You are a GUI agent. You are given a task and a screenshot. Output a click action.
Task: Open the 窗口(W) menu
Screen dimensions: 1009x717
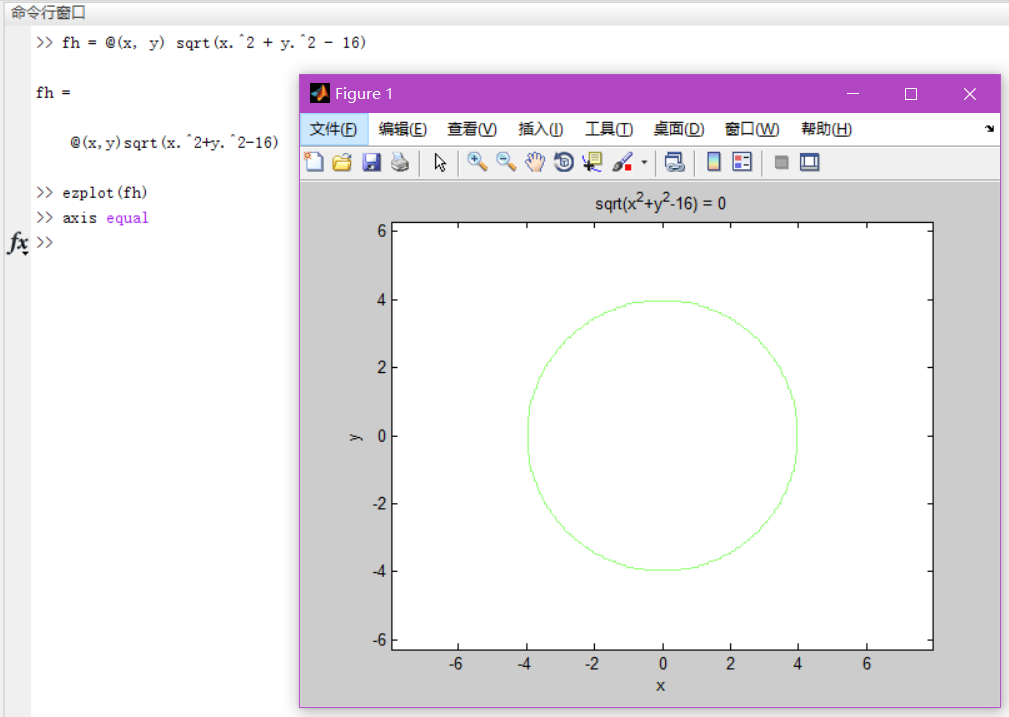click(x=752, y=129)
